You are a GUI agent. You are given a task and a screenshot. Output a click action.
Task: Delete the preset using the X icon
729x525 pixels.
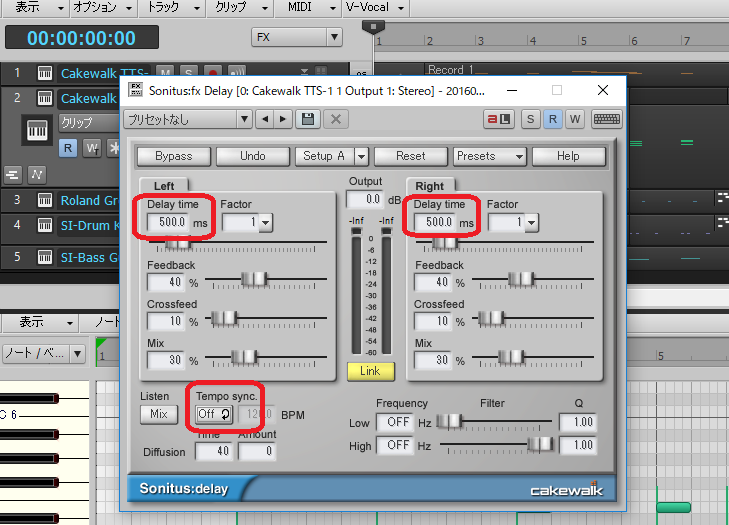(336, 119)
